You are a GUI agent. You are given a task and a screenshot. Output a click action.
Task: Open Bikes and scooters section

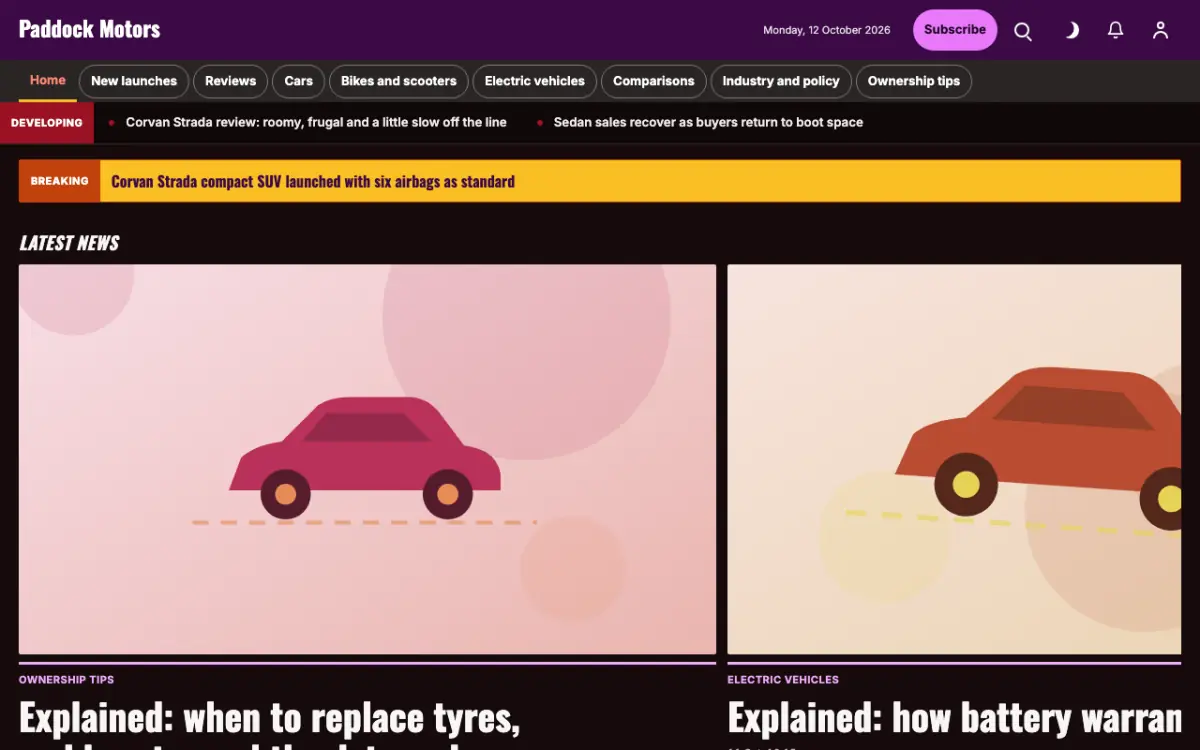[x=398, y=81]
